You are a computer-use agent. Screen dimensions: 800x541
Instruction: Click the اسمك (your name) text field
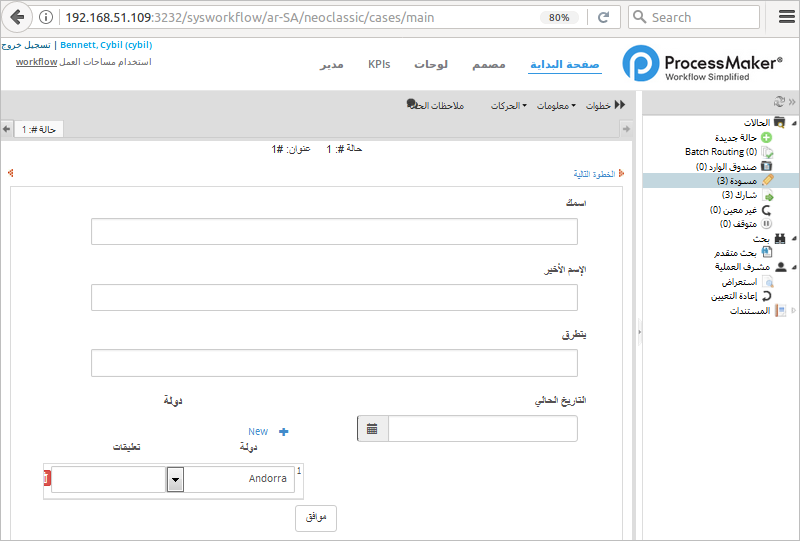point(334,232)
